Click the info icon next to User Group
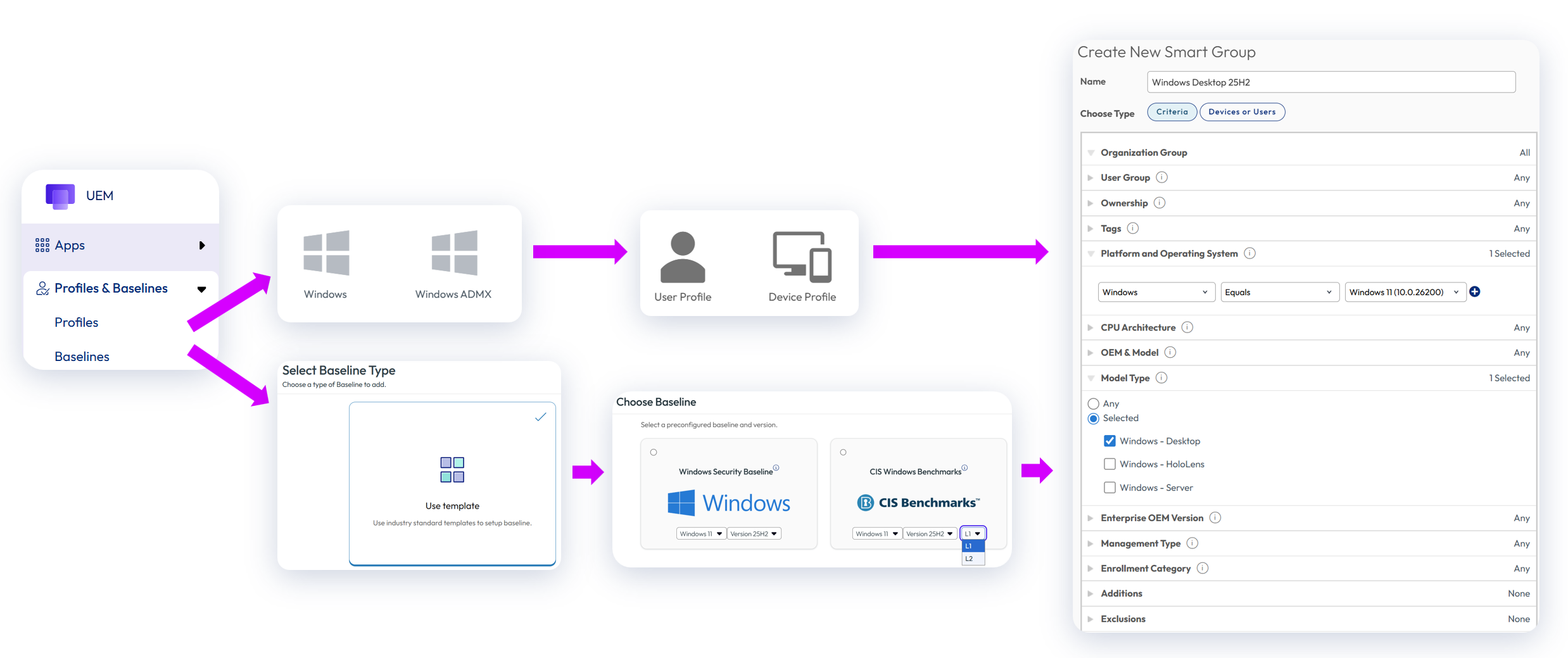1568x658 pixels. (x=1162, y=178)
